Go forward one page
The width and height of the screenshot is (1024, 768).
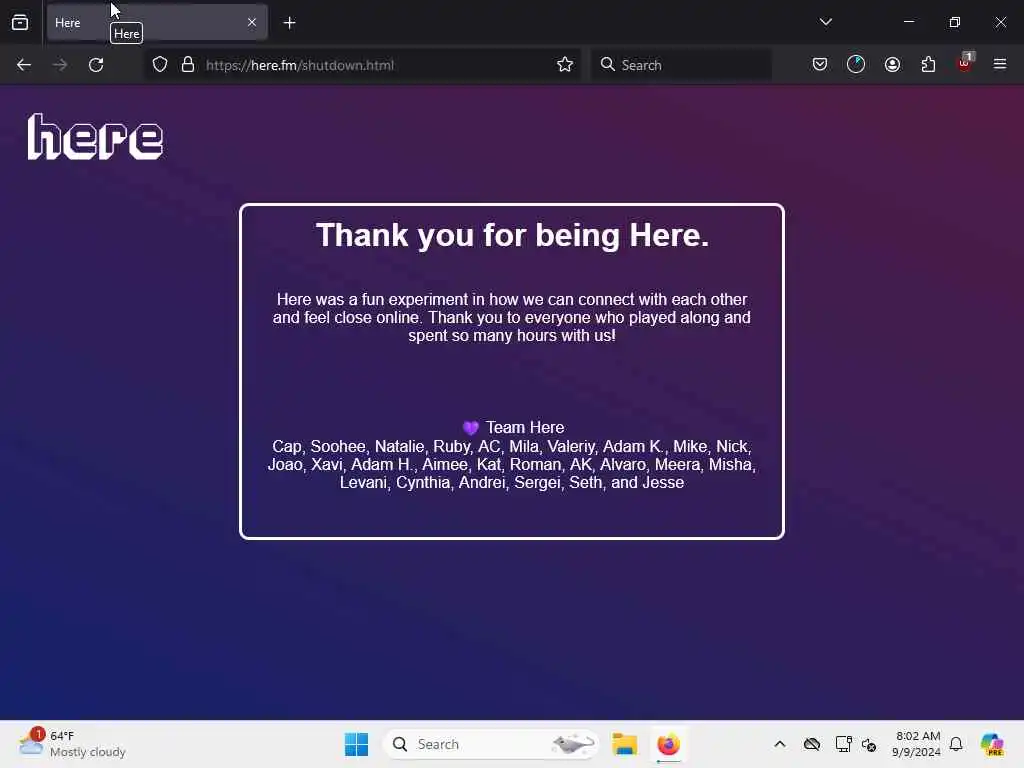pyautogui.click(x=60, y=65)
